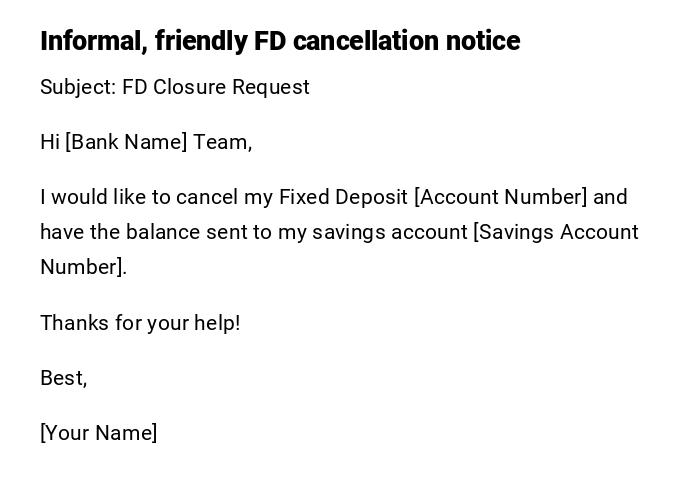
Task: Click the "[Your Name]" placeholder
Action: 99,433
